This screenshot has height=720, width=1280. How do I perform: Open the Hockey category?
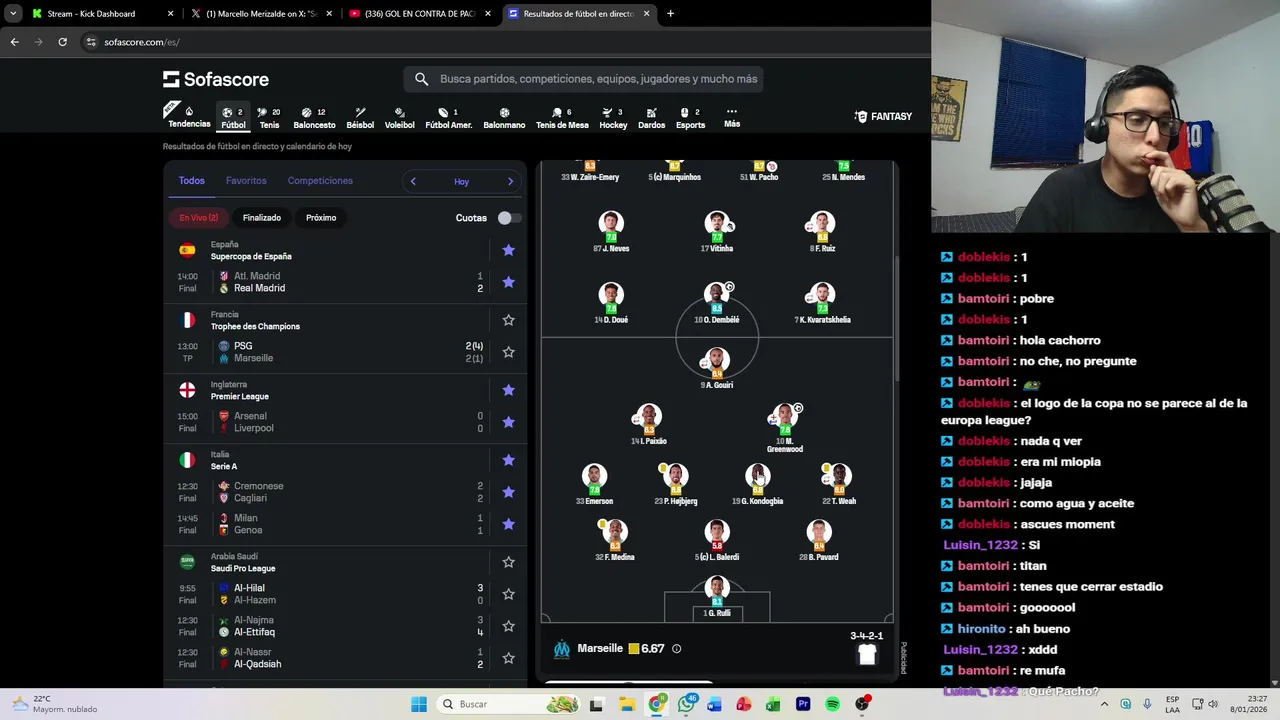[613, 117]
